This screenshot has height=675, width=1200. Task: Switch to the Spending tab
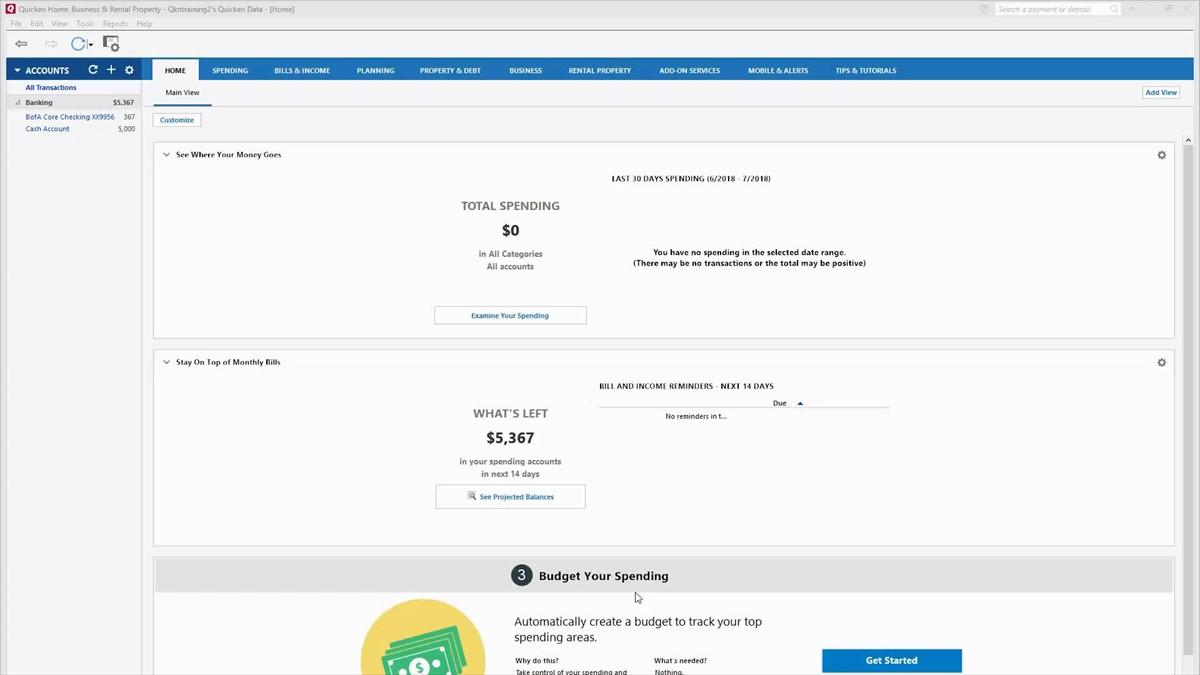[230, 71]
